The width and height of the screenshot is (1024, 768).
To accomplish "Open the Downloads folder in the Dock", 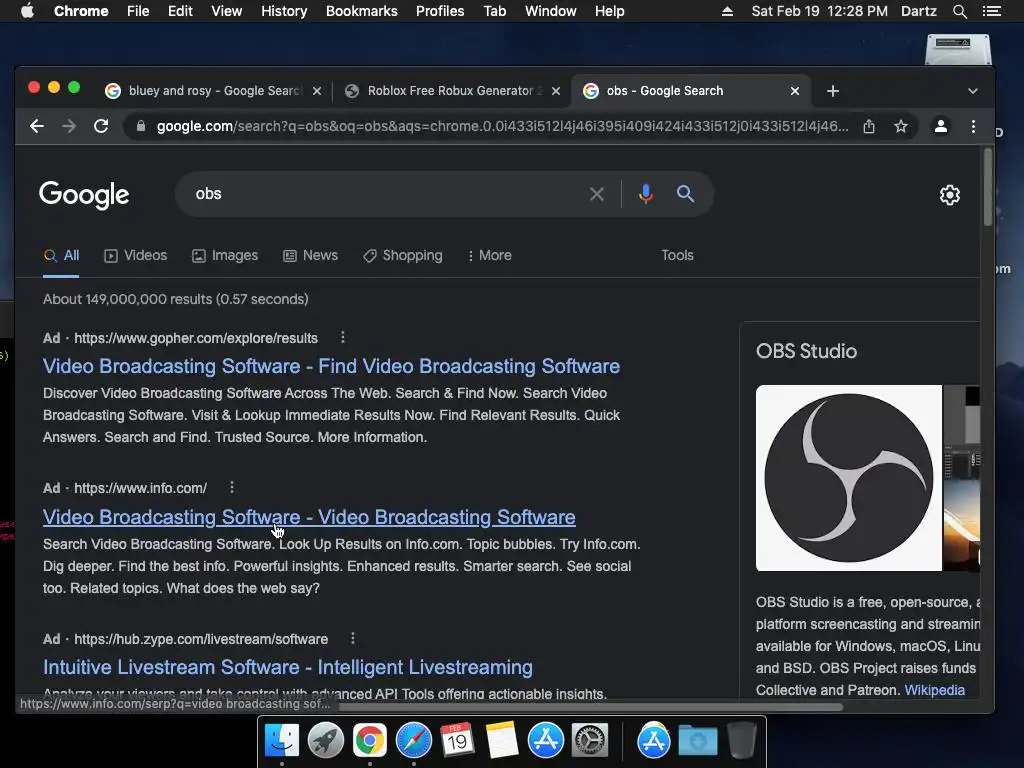I will 697,741.
